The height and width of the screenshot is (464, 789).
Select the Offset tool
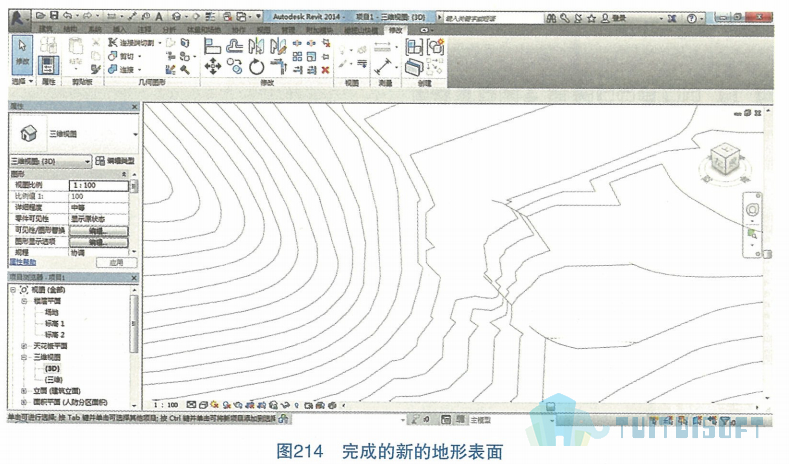(234, 46)
